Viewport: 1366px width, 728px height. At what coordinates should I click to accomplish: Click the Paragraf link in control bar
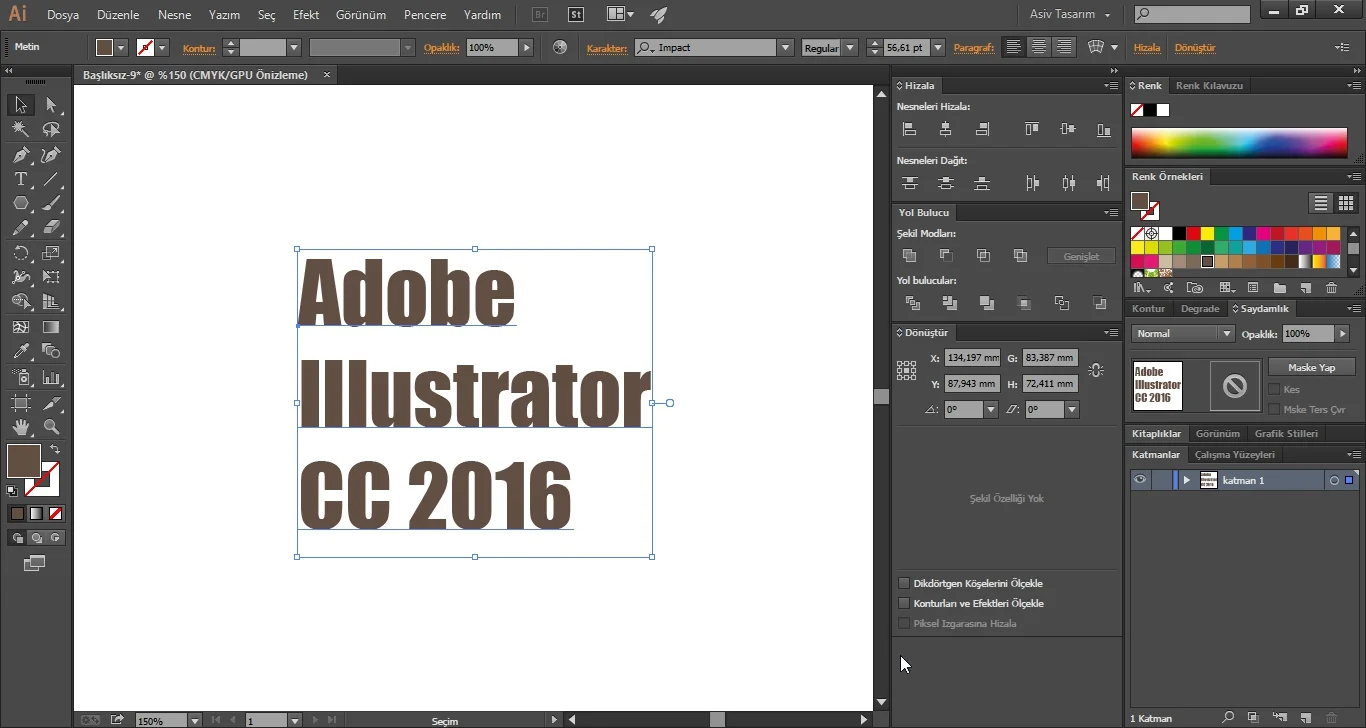tap(974, 48)
